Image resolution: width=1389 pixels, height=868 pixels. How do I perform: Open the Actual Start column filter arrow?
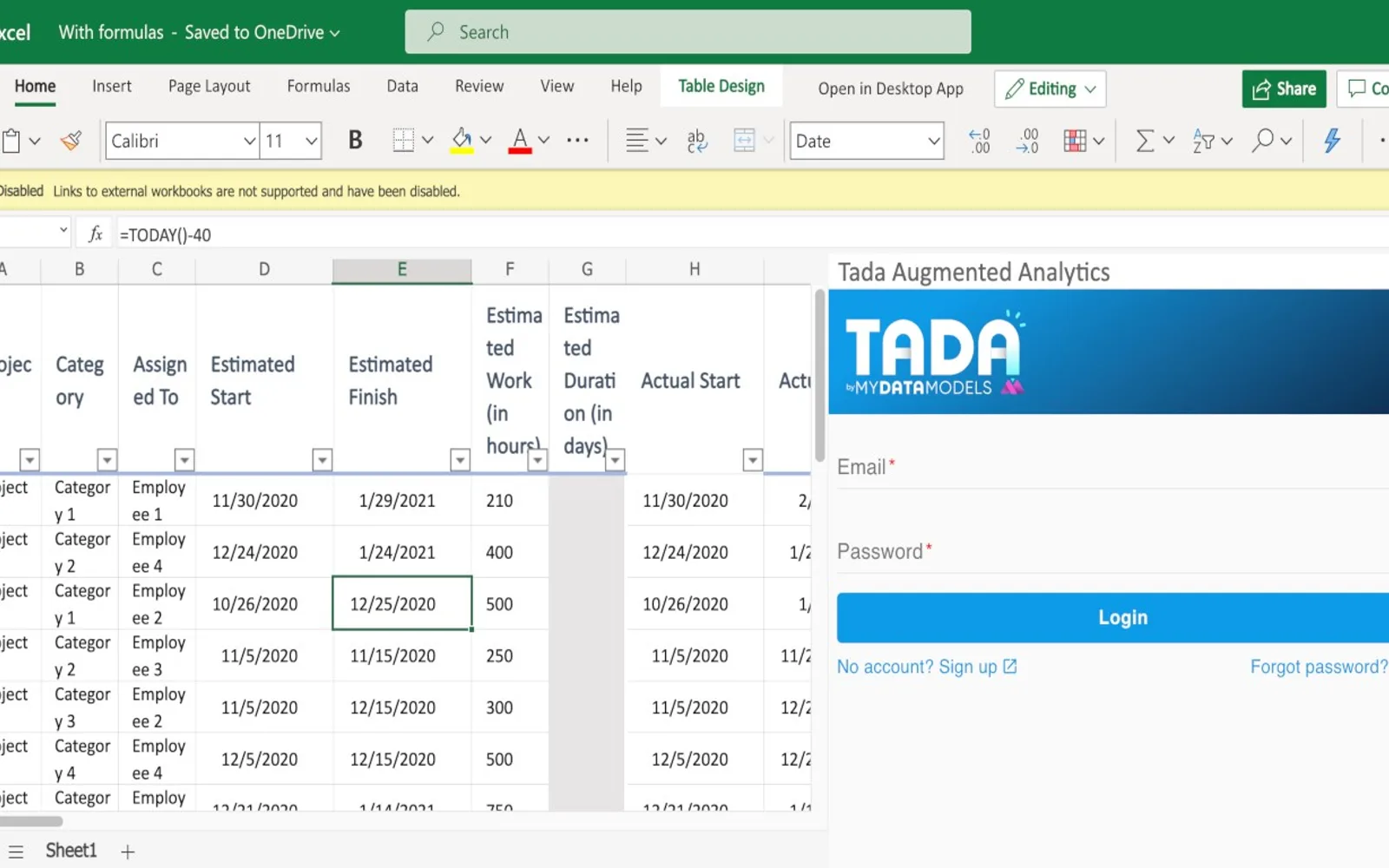753,459
